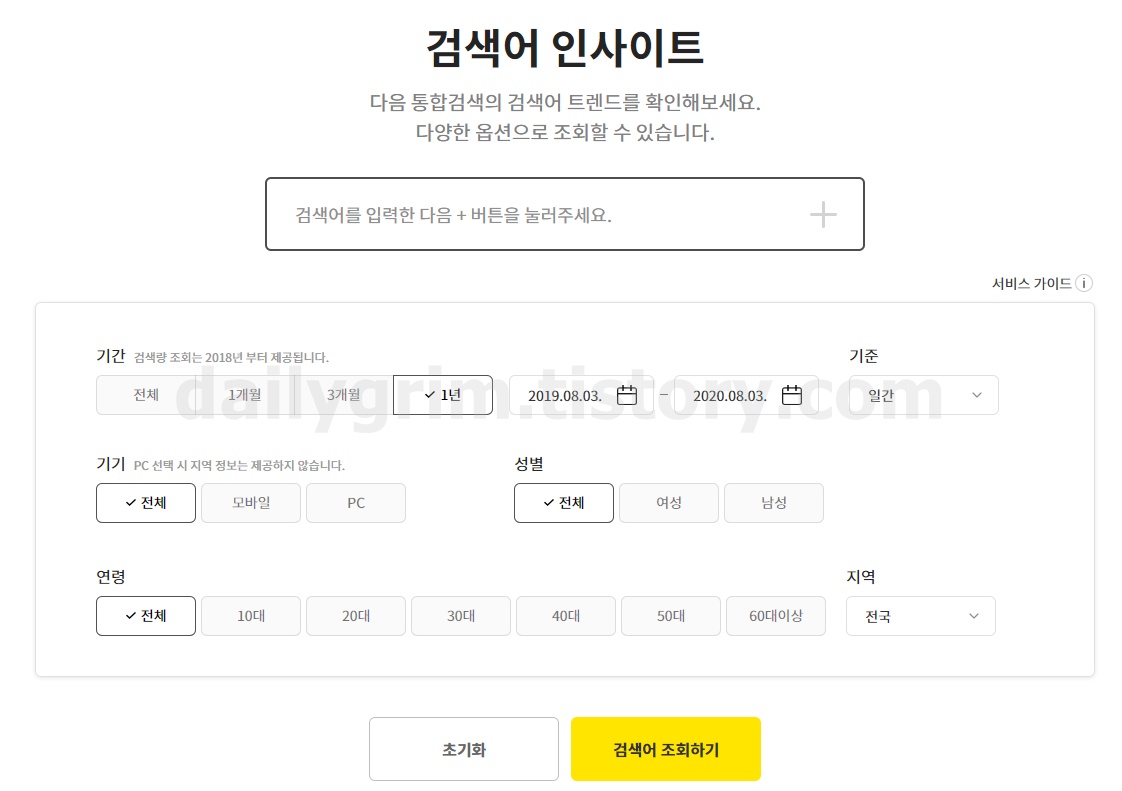Choose PC device filter
Image resolution: width=1122 pixels, height=791 pixels.
[x=356, y=503]
